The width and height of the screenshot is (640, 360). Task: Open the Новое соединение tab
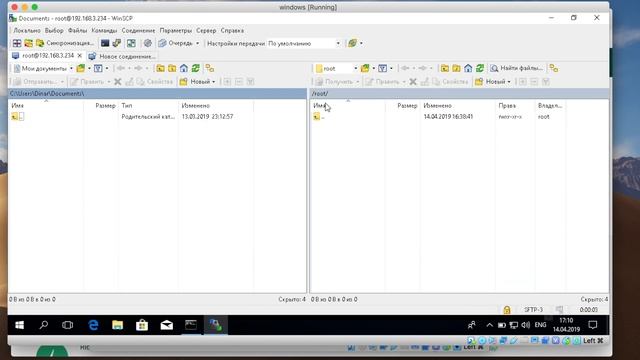pos(122,56)
